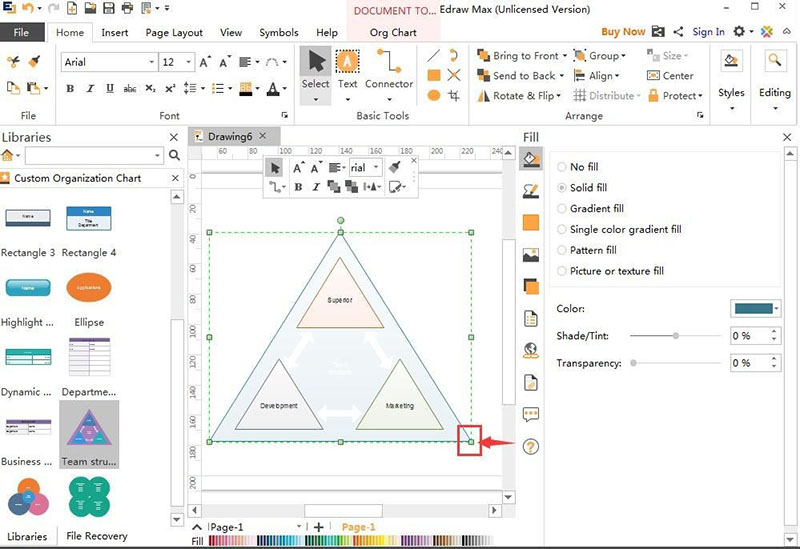Click the Libraries search magnifier icon
800x549 pixels.
click(x=174, y=156)
